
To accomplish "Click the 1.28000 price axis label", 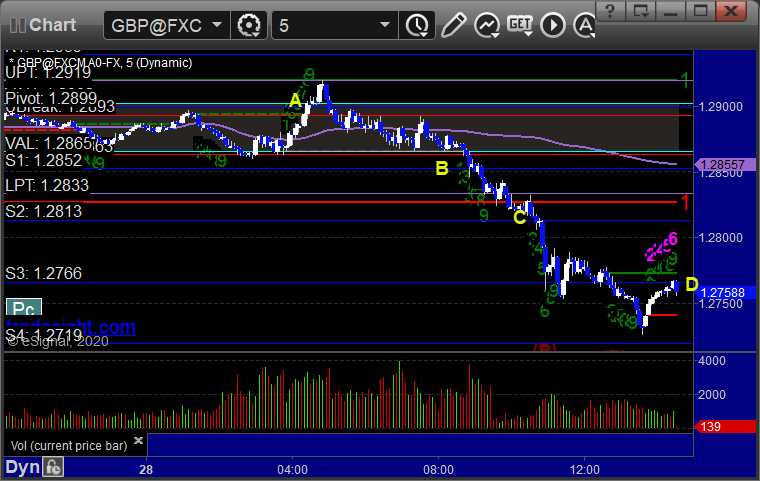I will (x=721, y=238).
